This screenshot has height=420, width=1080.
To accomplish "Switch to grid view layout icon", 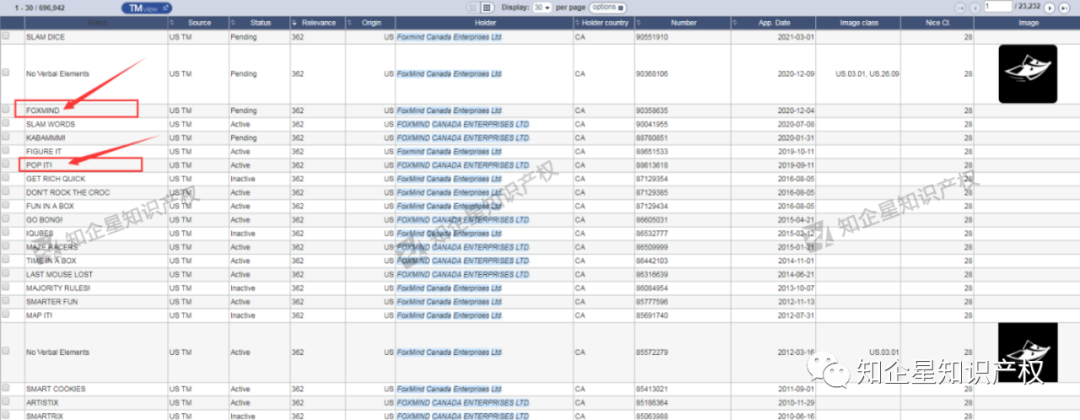I will coord(486,7).
